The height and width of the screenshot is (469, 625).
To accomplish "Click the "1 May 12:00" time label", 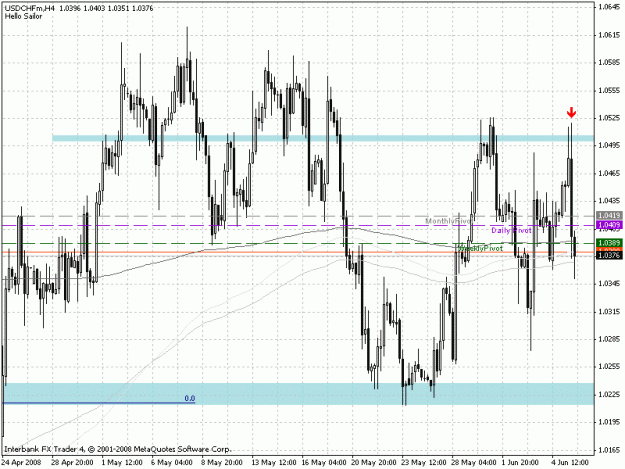I will (x=122, y=462).
